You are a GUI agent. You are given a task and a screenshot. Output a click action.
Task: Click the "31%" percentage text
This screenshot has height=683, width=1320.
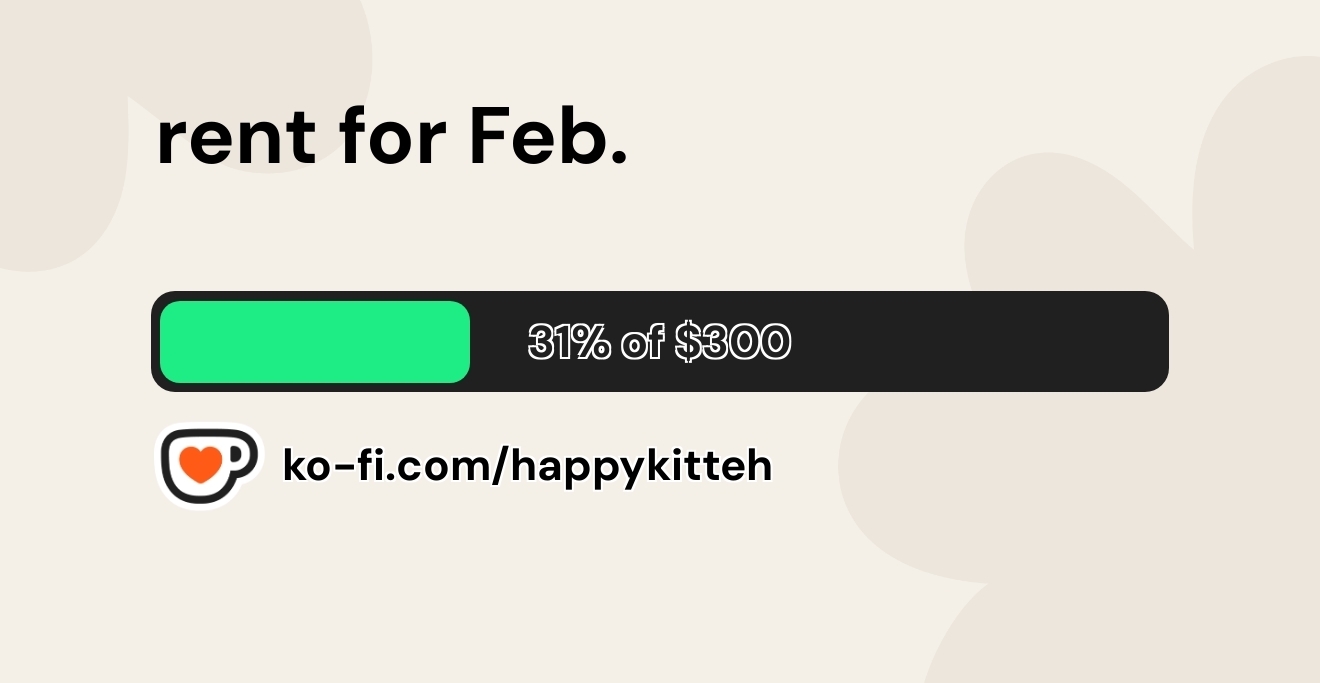(x=569, y=342)
